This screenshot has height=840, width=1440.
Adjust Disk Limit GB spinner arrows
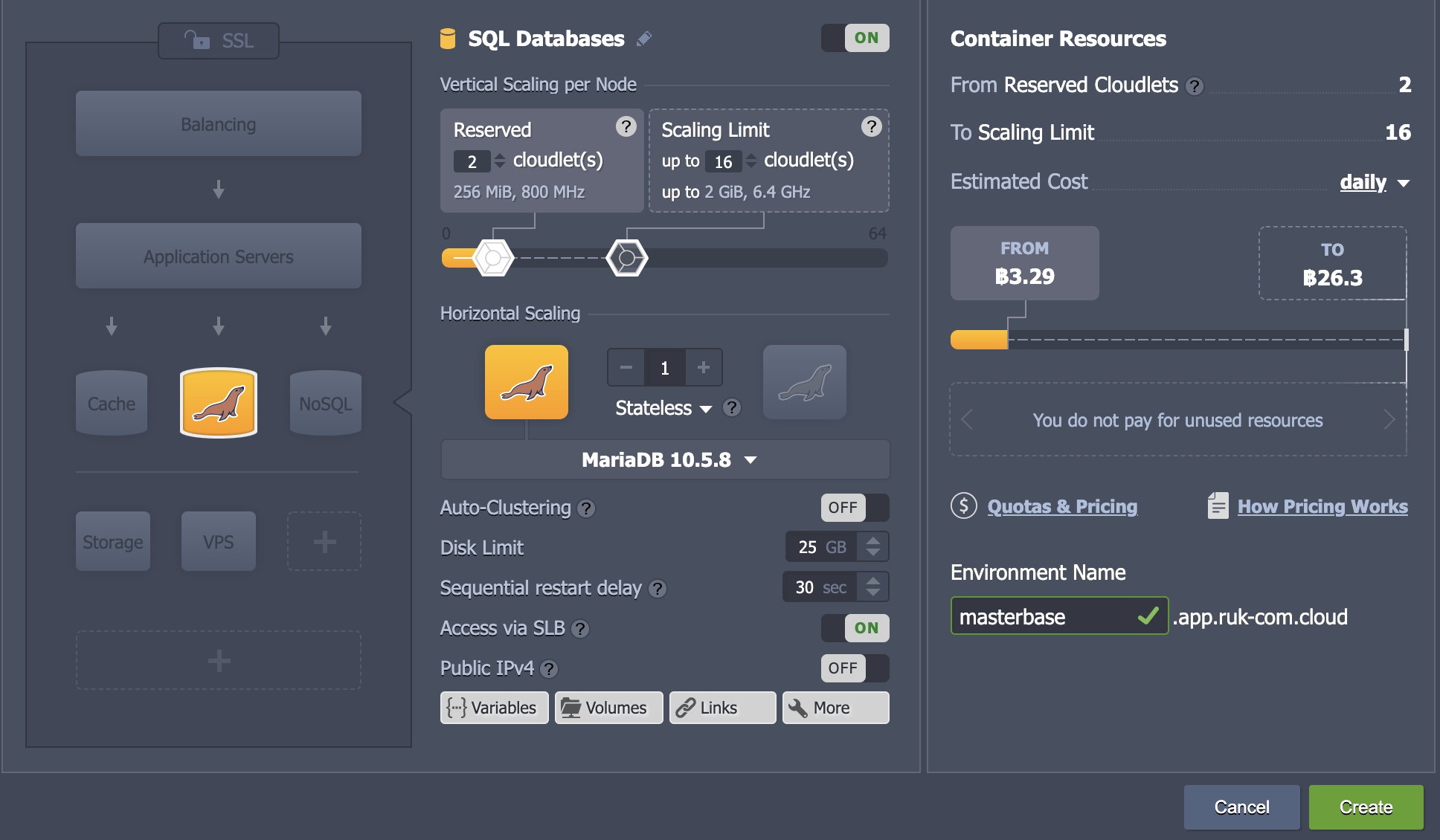(x=873, y=547)
